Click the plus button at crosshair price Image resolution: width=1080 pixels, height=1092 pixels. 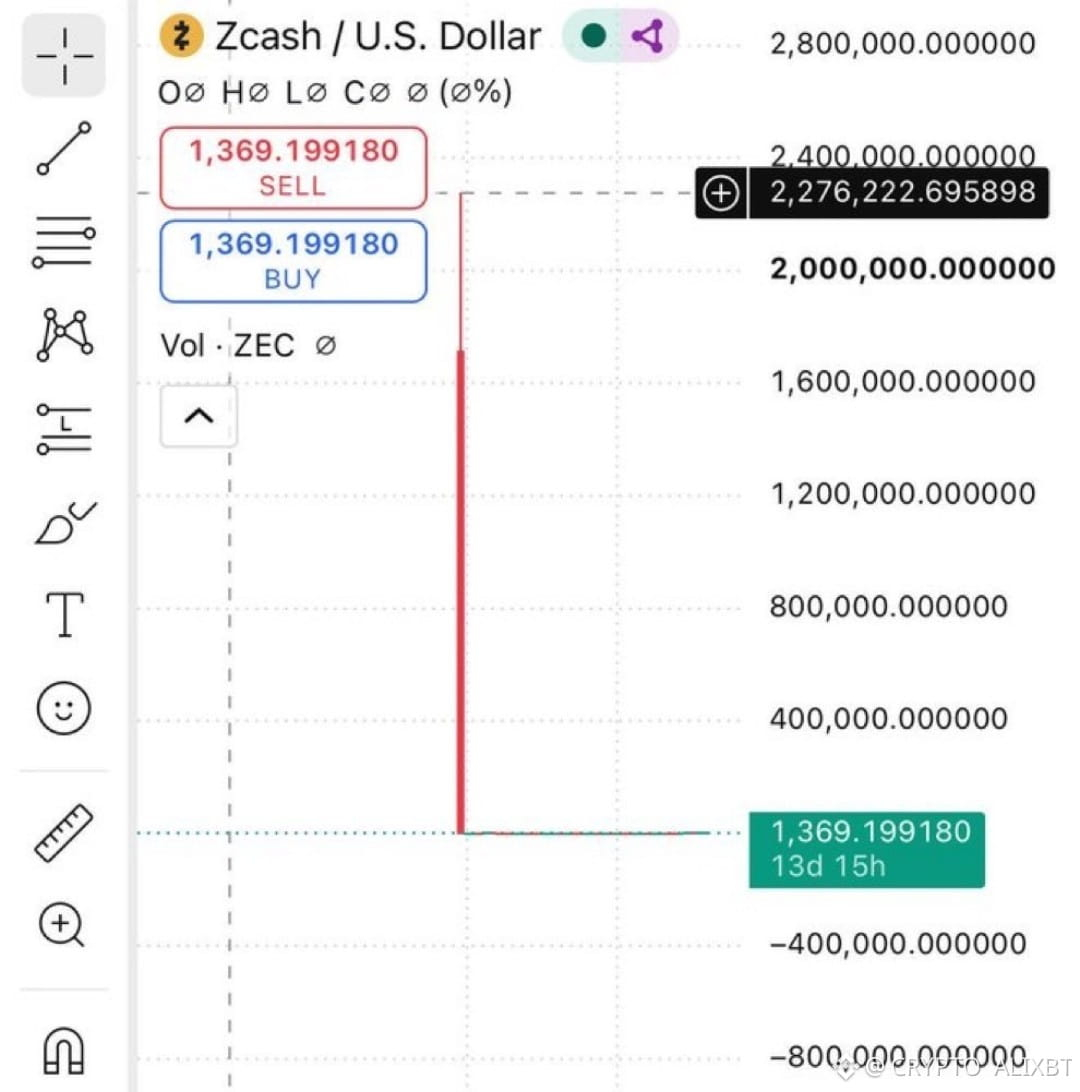tap(721, 193)
